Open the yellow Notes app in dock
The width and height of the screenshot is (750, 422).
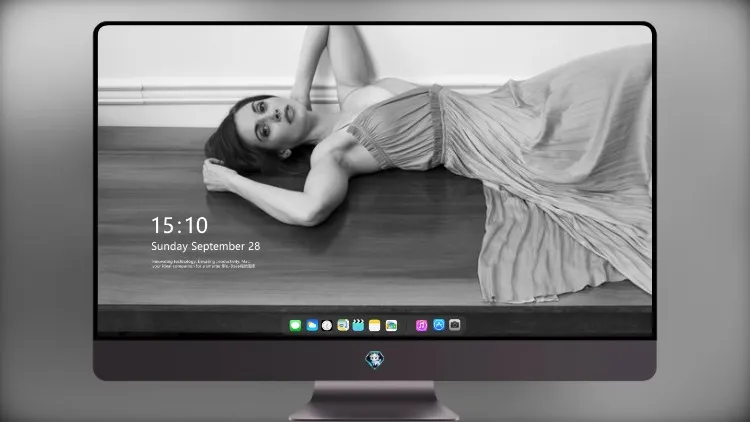375,326
